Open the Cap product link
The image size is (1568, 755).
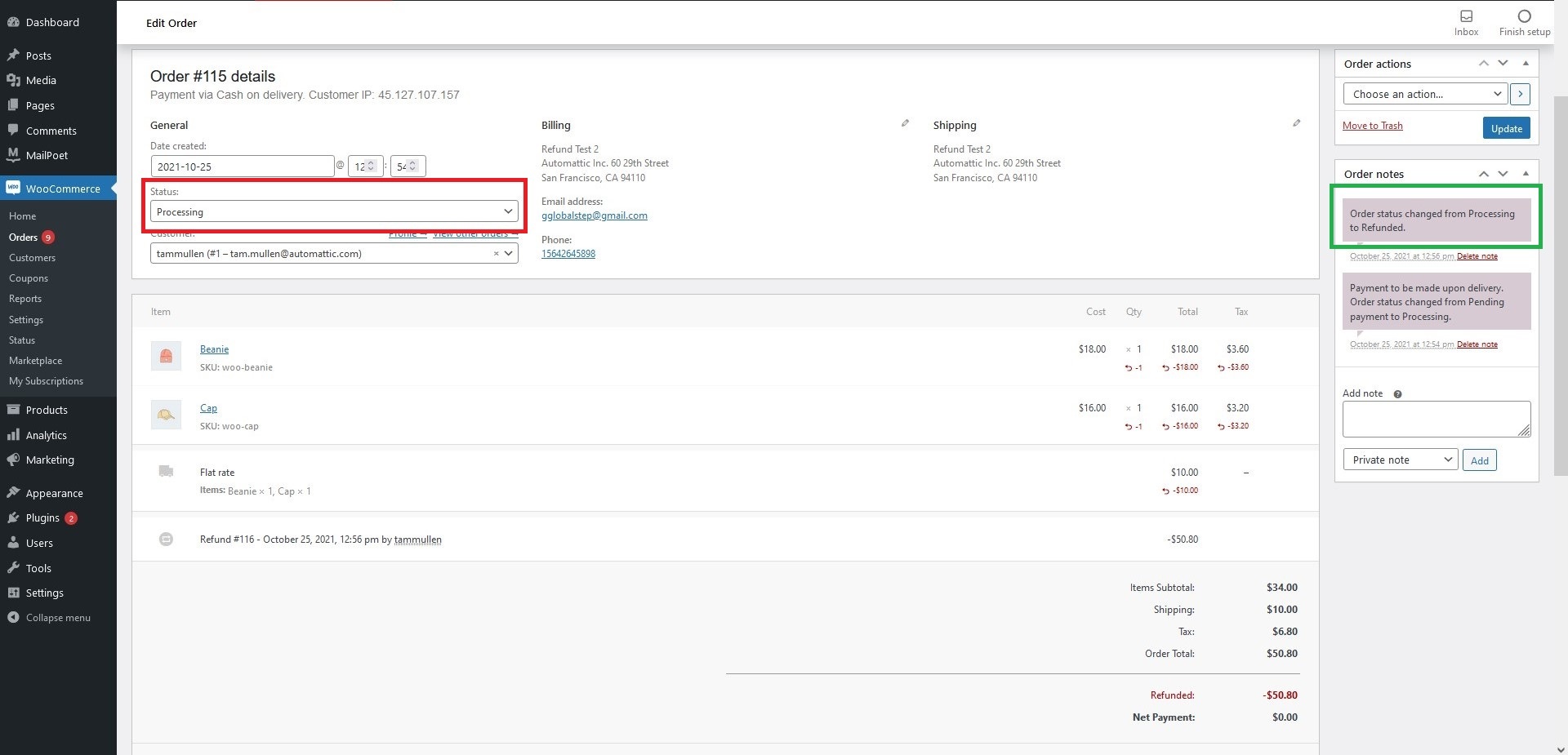pyautogui.click(x=208, y=408)
